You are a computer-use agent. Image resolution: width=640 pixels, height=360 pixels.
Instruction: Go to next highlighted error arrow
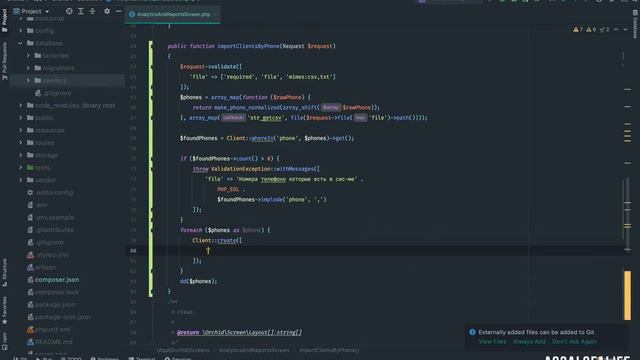coord(625,29)
